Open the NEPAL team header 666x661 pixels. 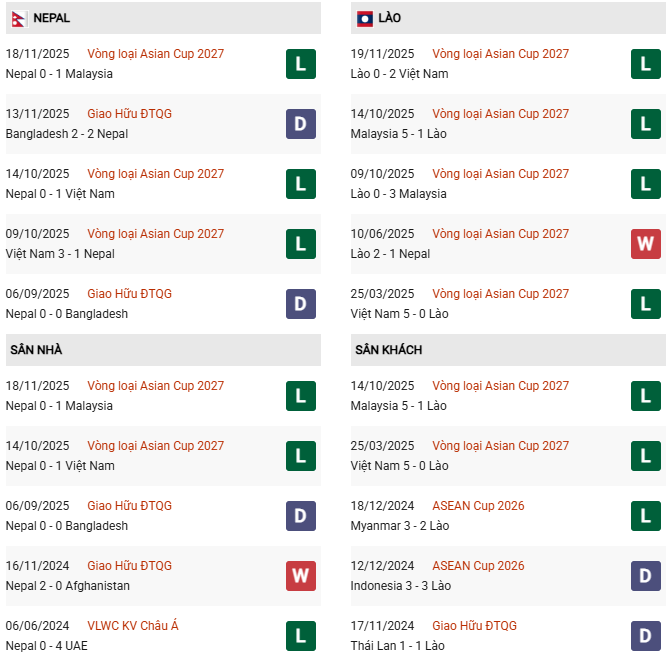click(x=51, y=18)
